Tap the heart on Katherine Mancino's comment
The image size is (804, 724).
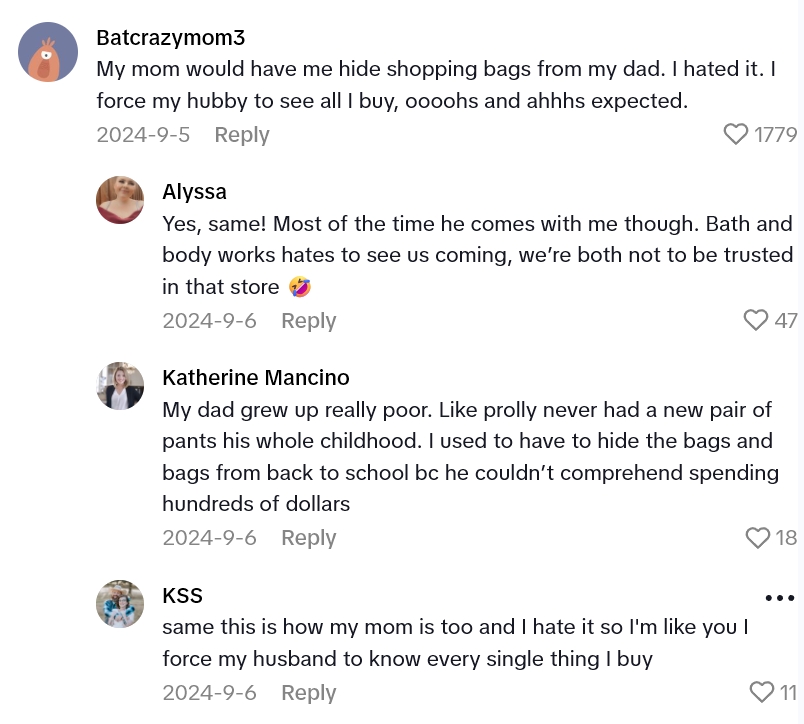tap(757, 537)
